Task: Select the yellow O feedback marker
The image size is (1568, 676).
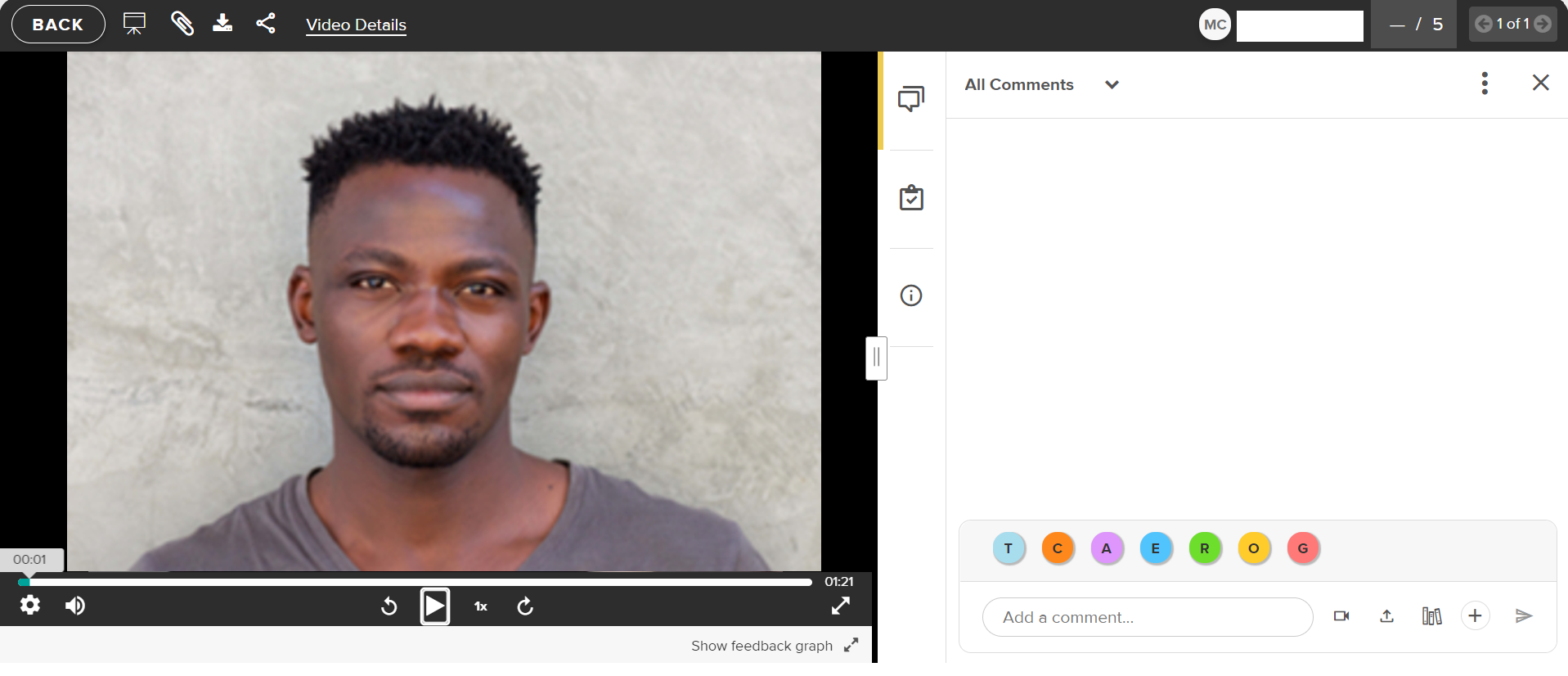Action: [1254, 548]
